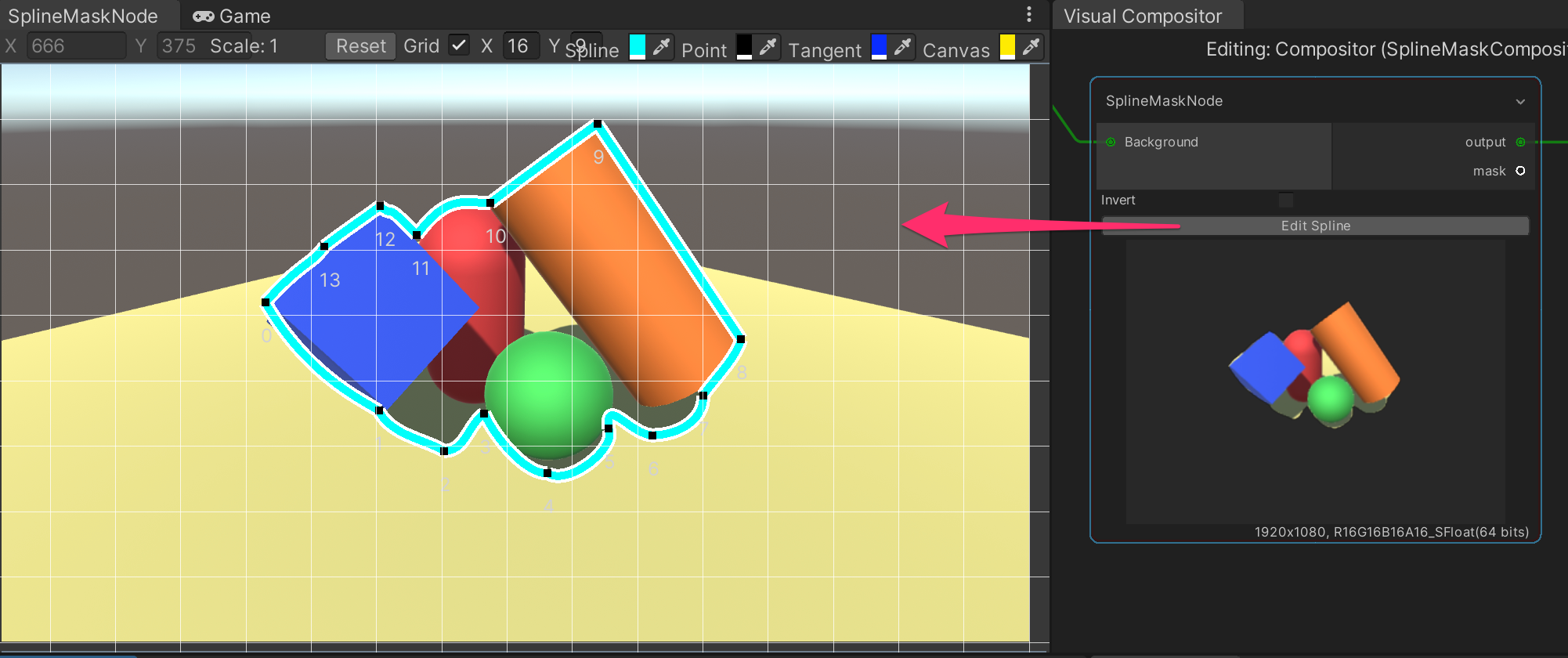Pick Spline color with the eyedropper
This screenshot has height=658, width=1568.
661,47
